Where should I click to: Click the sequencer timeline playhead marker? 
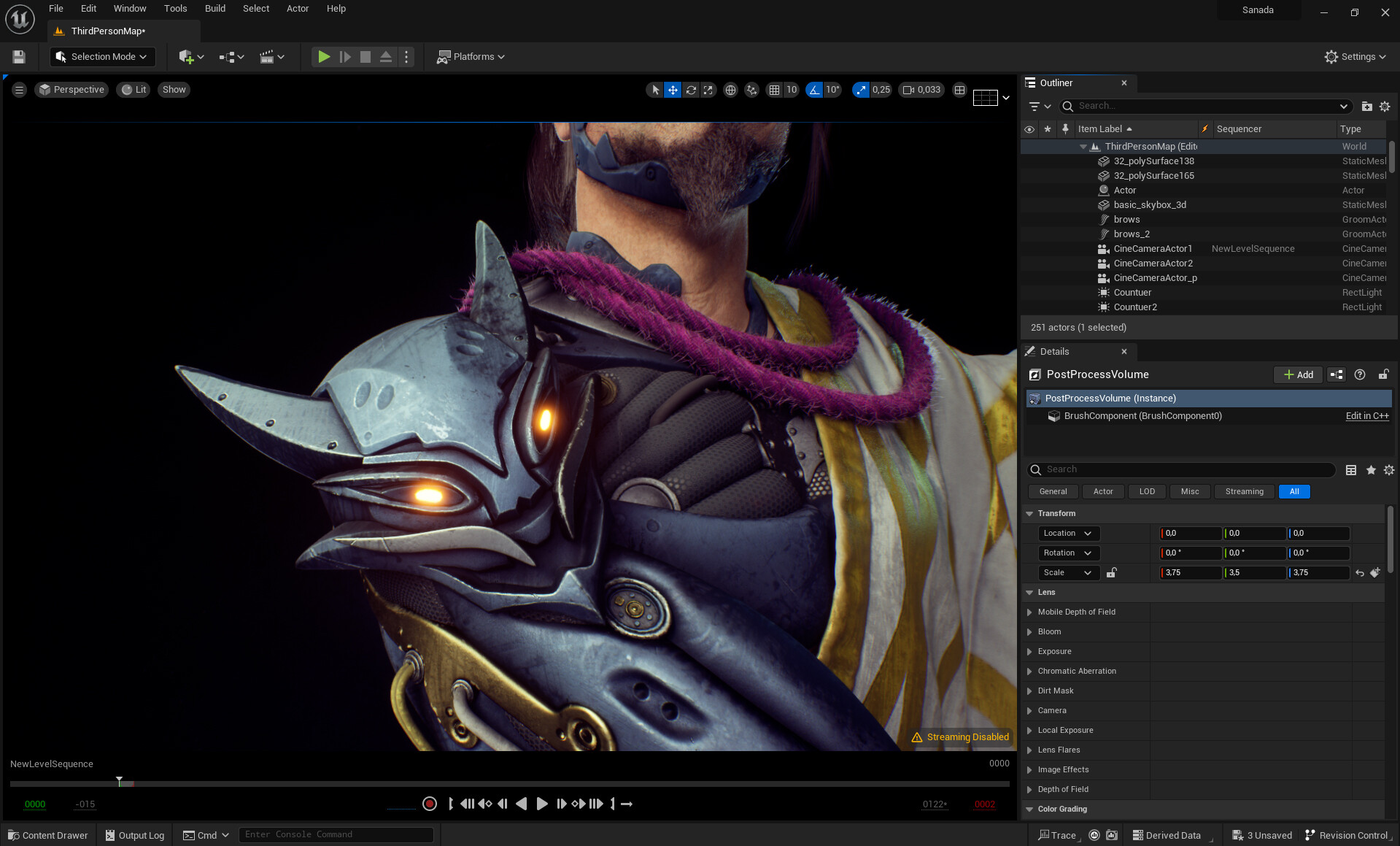click(x=119, y=781)
